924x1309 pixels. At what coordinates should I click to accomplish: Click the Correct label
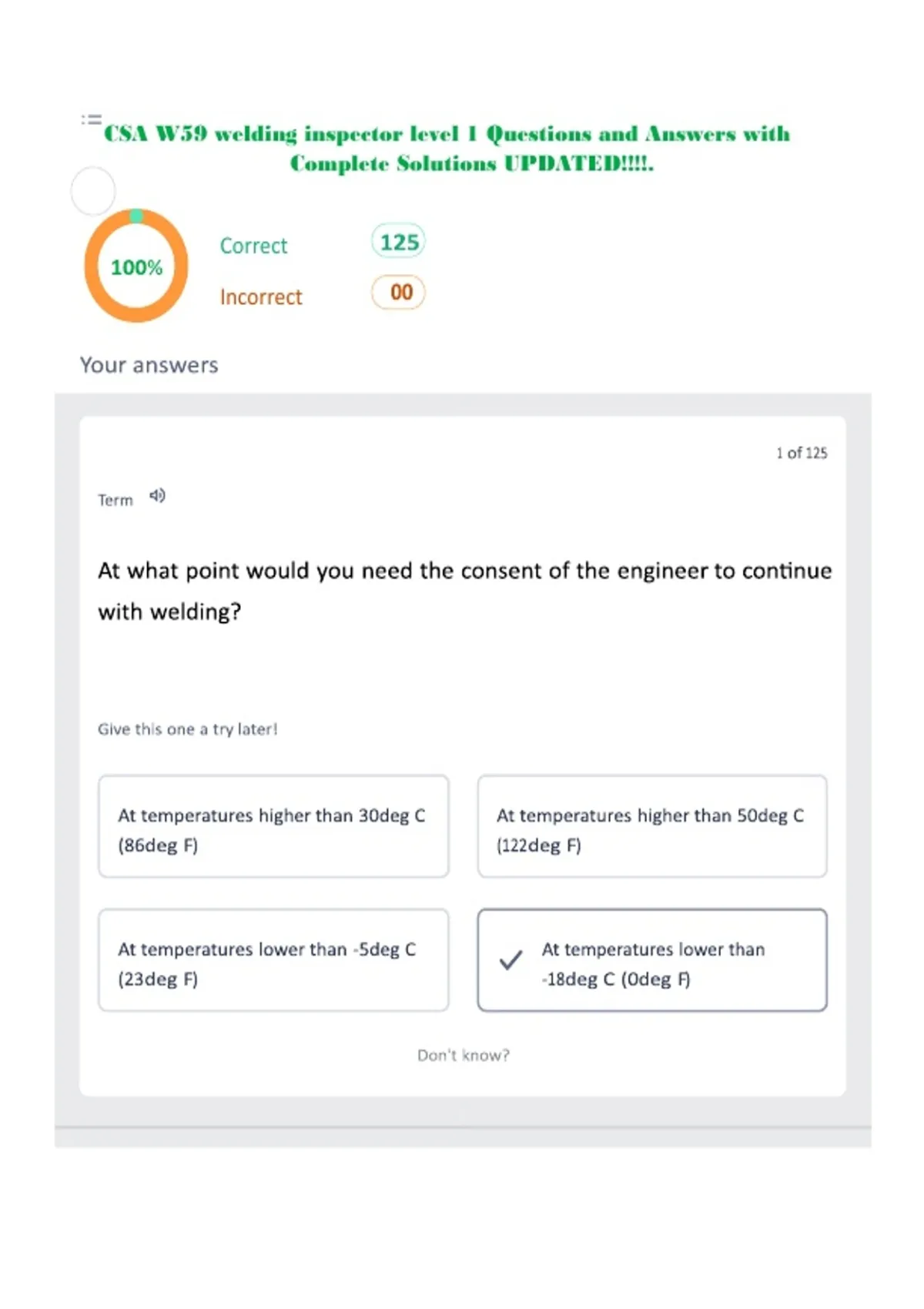point(253,246)
